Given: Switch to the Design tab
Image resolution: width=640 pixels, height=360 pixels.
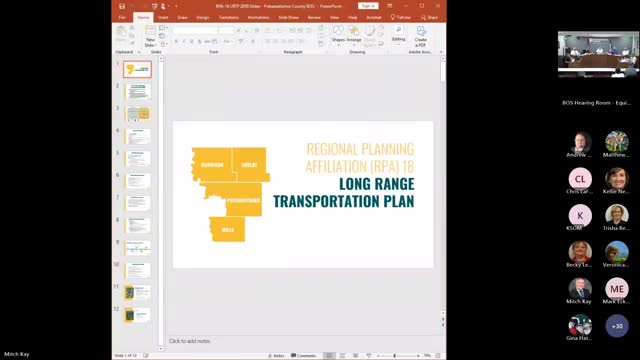Looking at the screenshot, I should point(203,18).
